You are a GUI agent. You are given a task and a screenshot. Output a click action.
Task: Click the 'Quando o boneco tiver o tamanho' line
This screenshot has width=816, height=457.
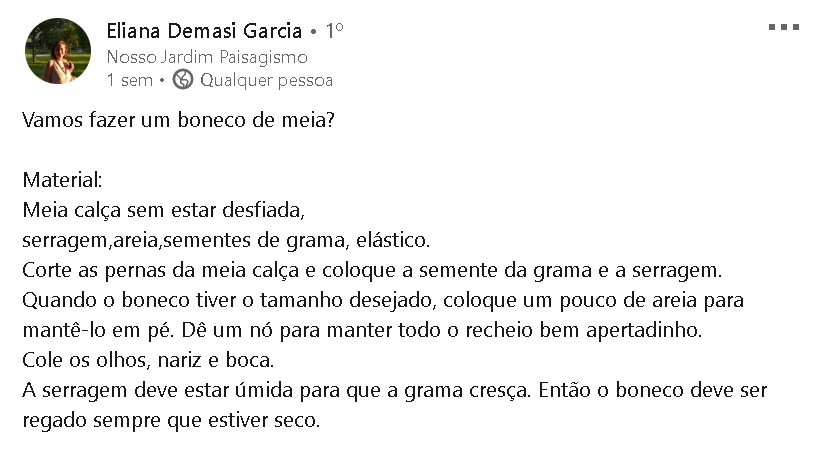[x=383, y=301]
